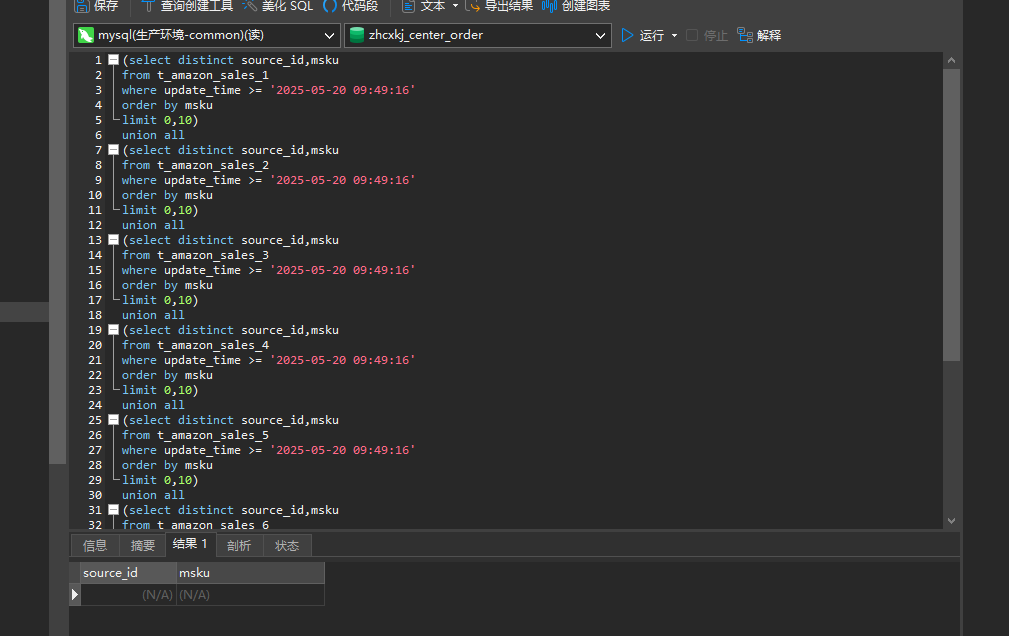1009x636 pixels.
Task: Create a chart with 创建图表
Action: pyautogui.click(x=576, y=6)
